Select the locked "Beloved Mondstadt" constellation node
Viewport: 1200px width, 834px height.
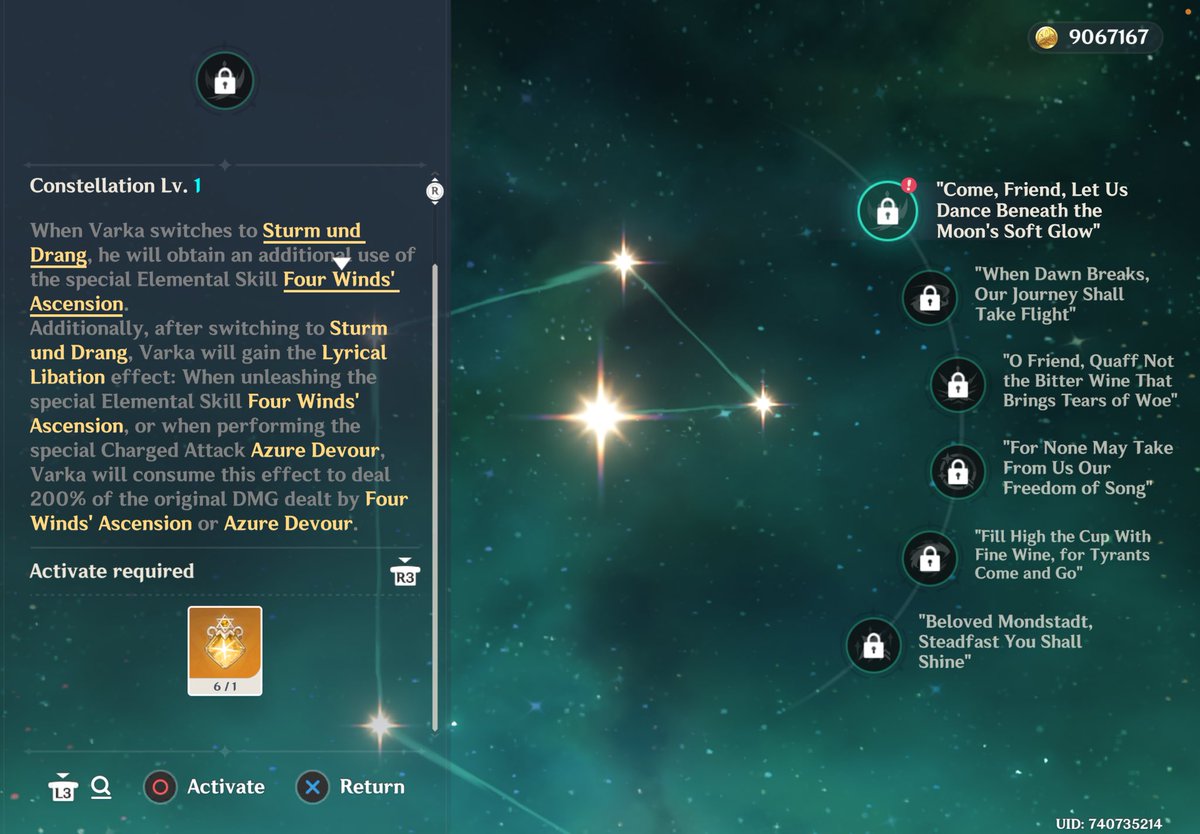(x=873, y=645)
